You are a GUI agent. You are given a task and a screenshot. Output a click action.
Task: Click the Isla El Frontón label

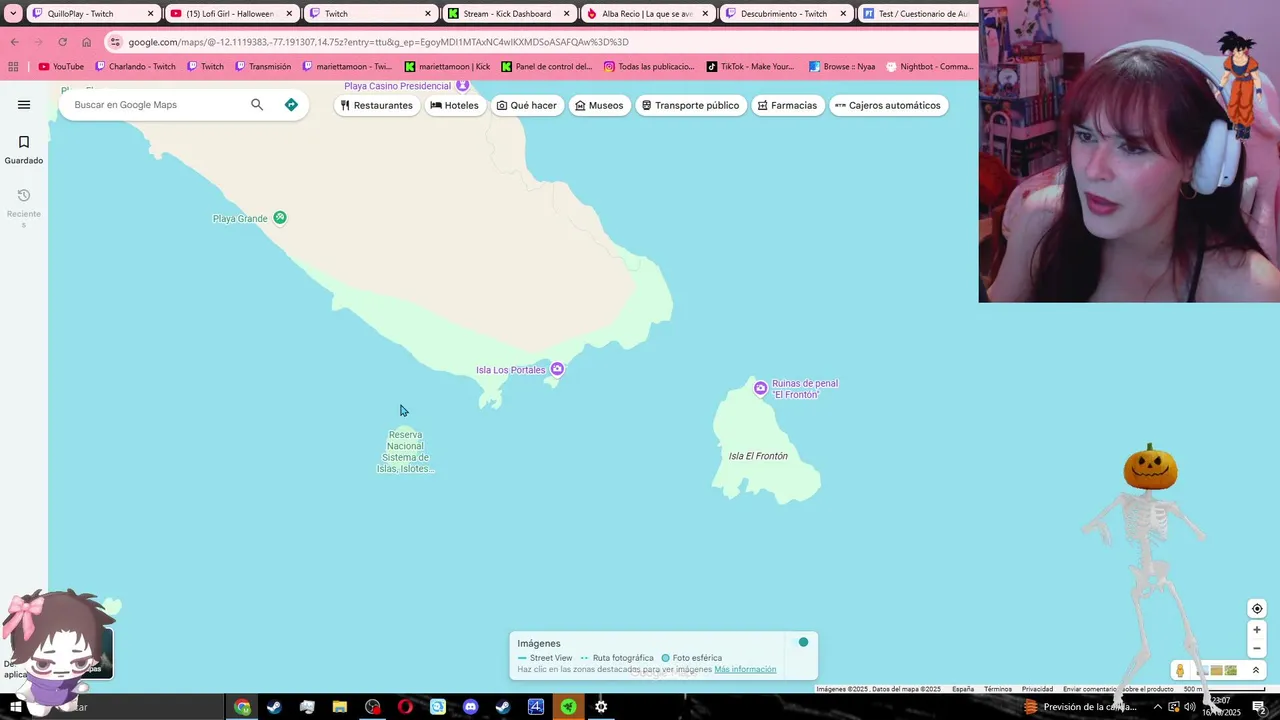tap(758, 456)
